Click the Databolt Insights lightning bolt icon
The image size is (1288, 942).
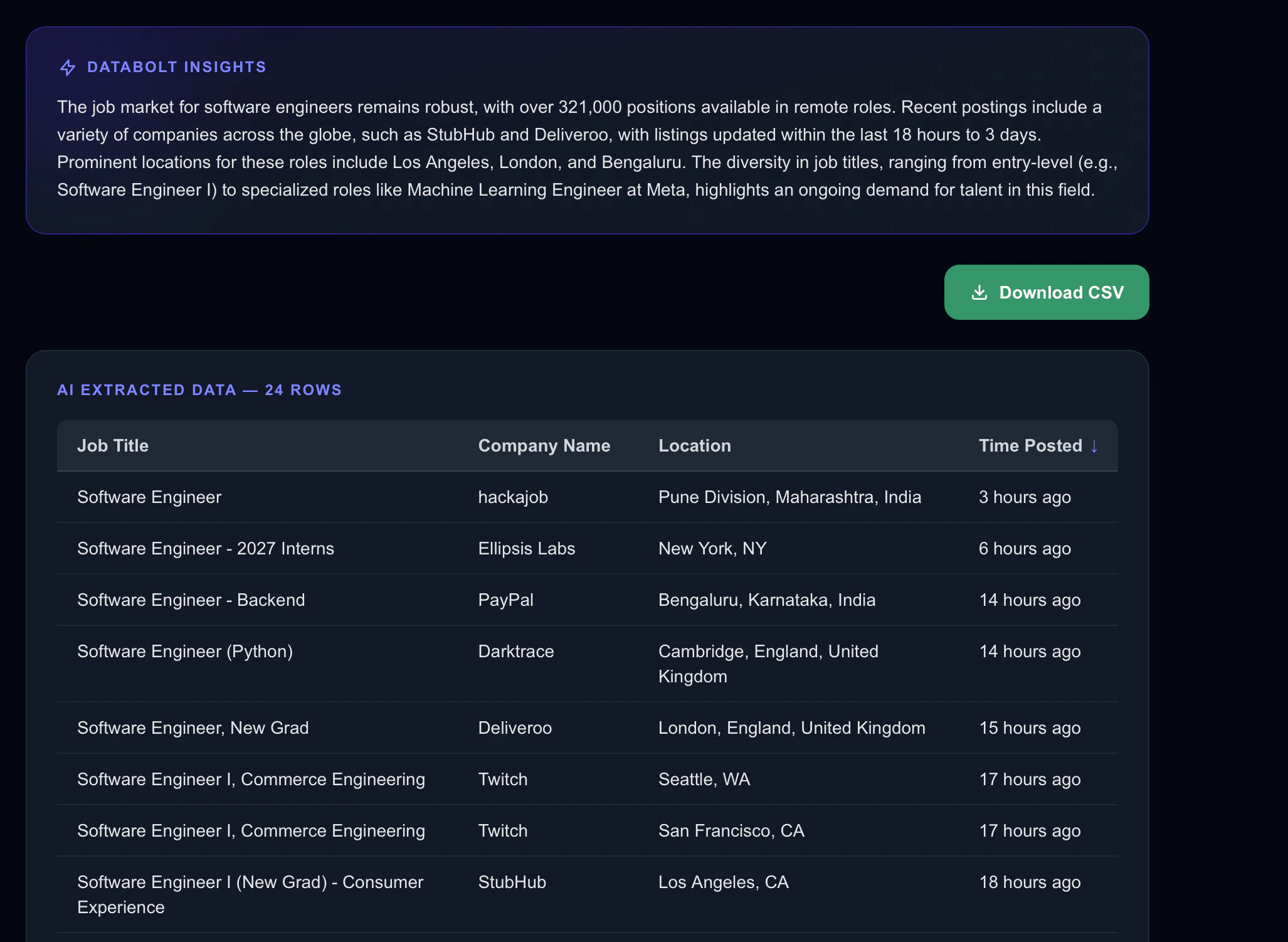click(x=68, y=67)
